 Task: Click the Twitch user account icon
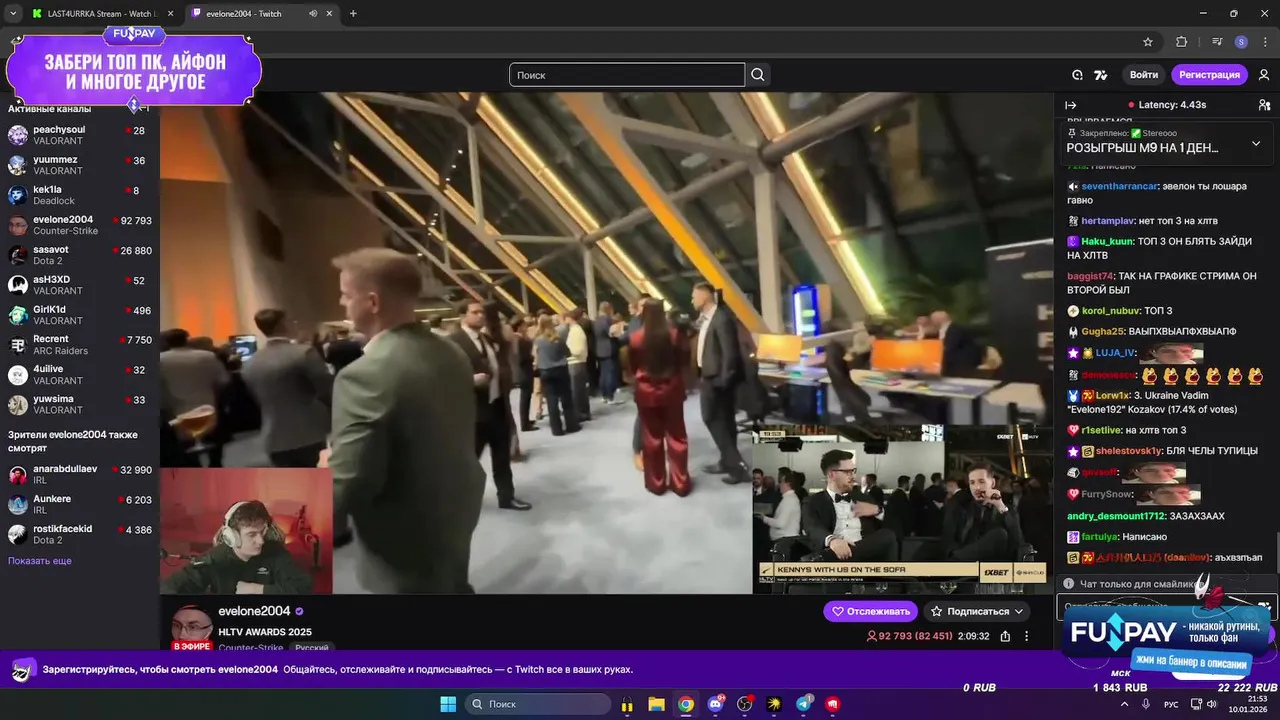(x=1264, y=75)
